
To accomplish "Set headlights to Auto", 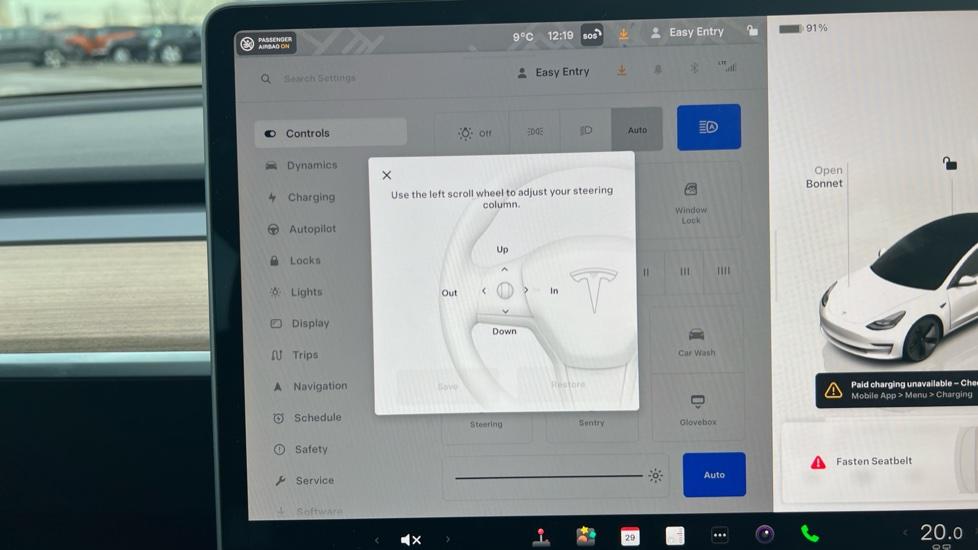I will coord(637,130).
